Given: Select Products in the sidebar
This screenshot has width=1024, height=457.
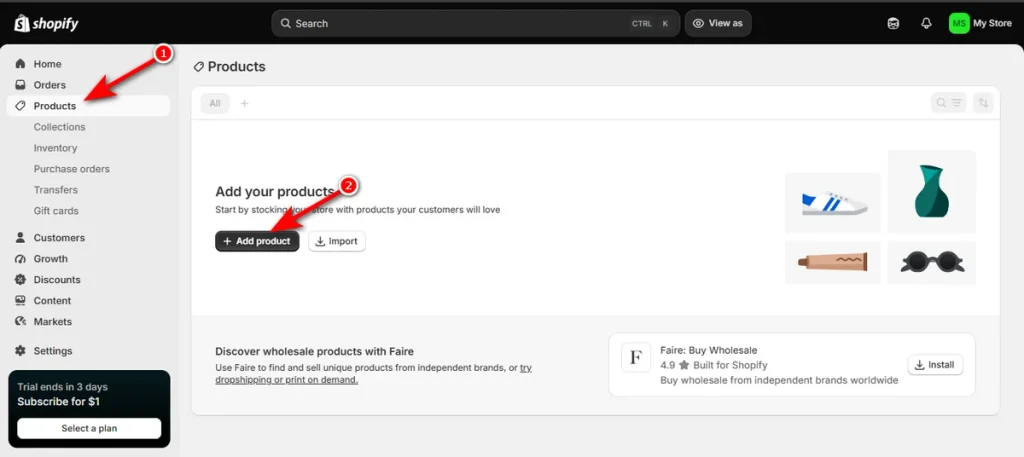Looking at the screenshot, I should [89, 106].
